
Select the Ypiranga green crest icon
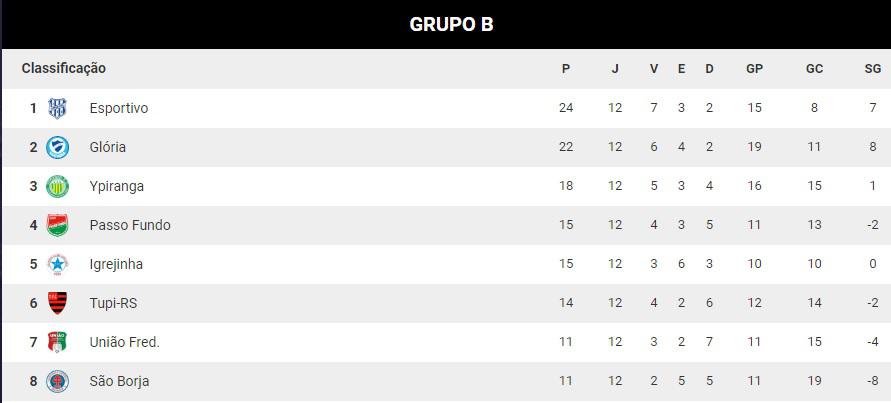(57, 186)
